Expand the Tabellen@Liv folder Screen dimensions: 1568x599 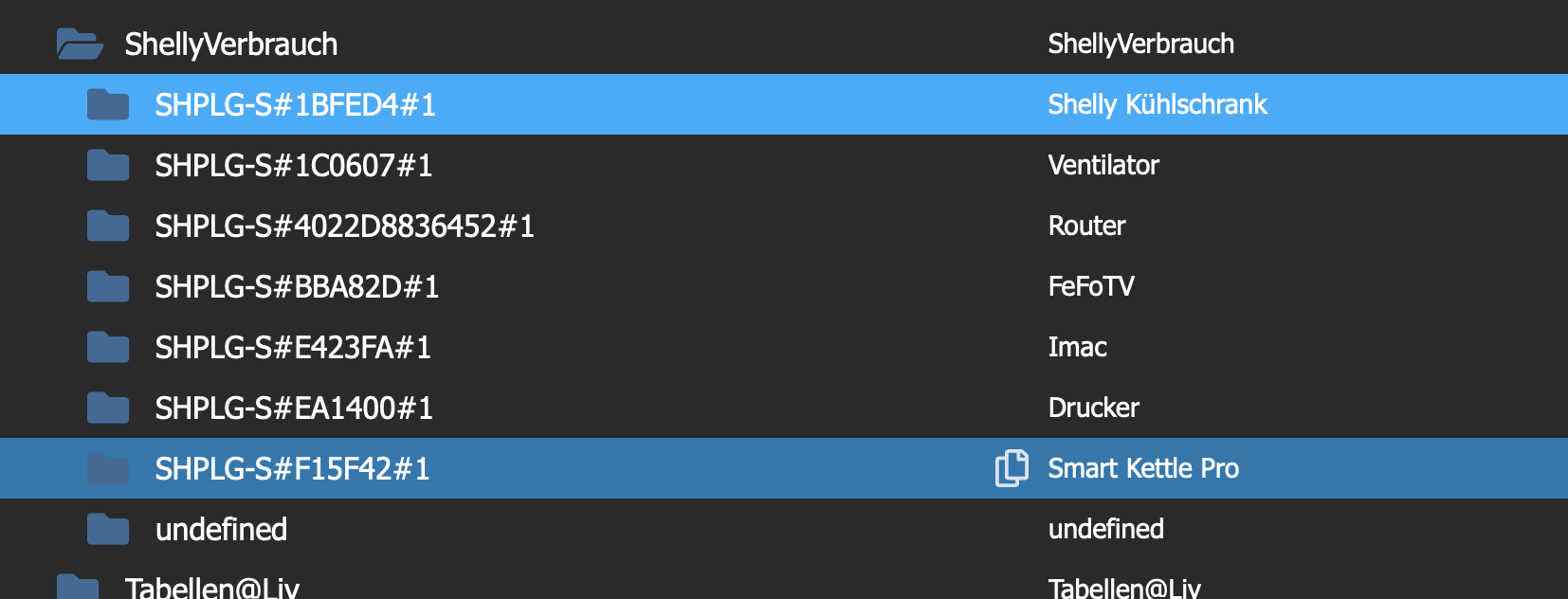pos(78,587)
